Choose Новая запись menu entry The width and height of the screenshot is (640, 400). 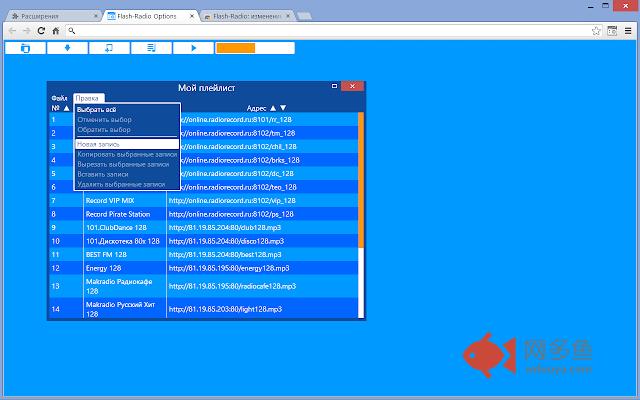pyautogui.click(x=127, y=144)
